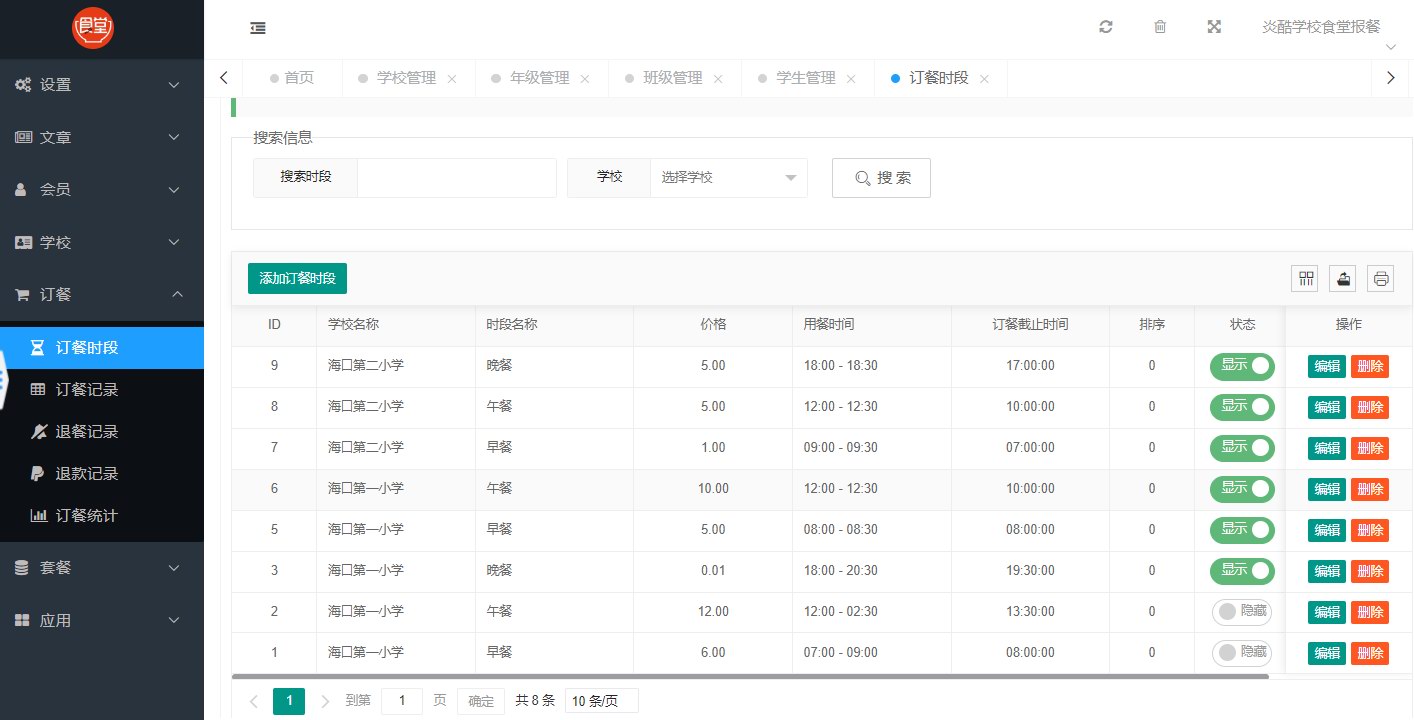Toggle 显示 switch for ID 3 row
This screenshot has width=1414, height=720.
point(1242,571)
